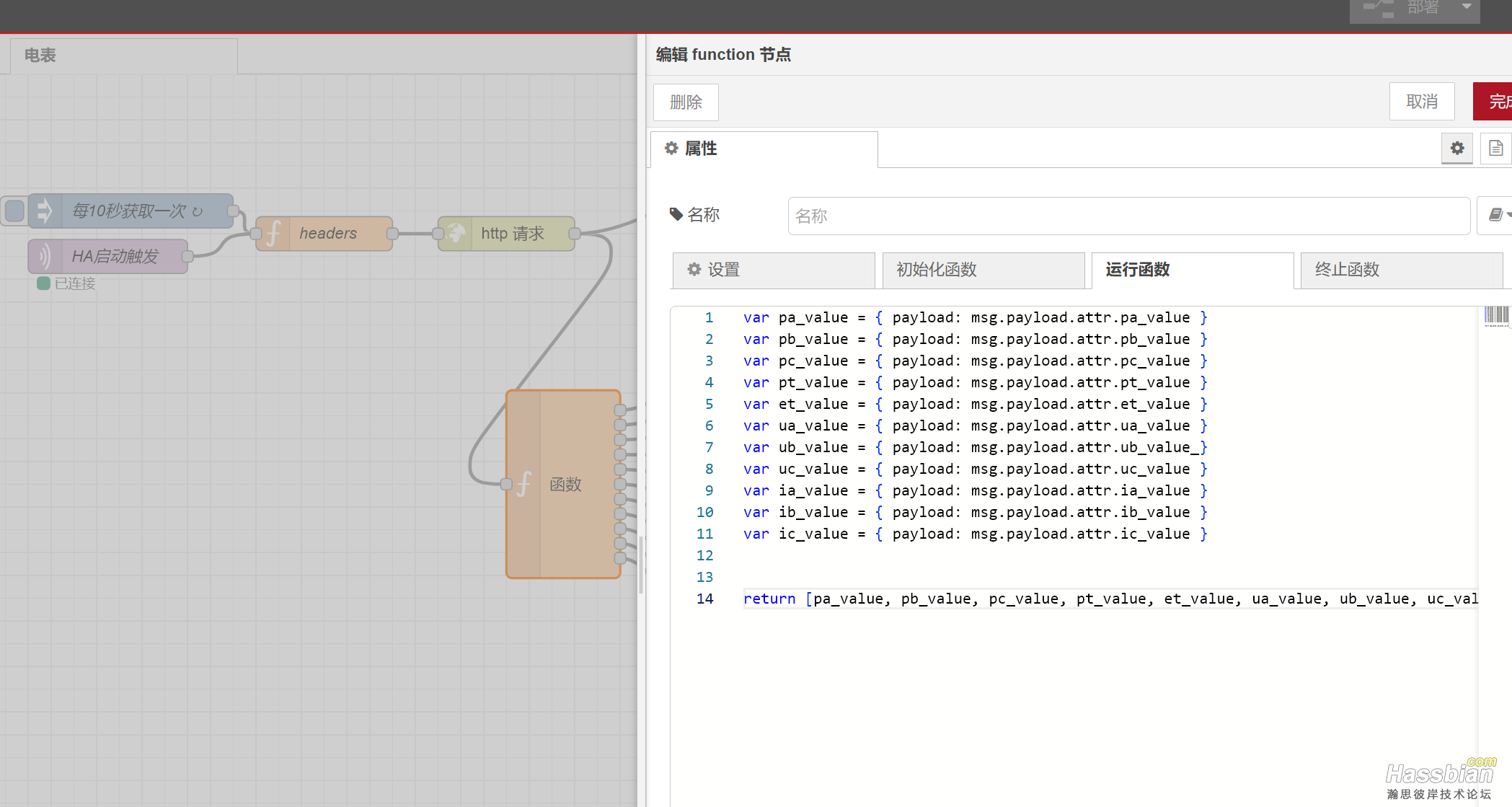Switch to the 设置 setup tab
The width and height of the screenshot is (1512, 807).
(x=774, y=270)
